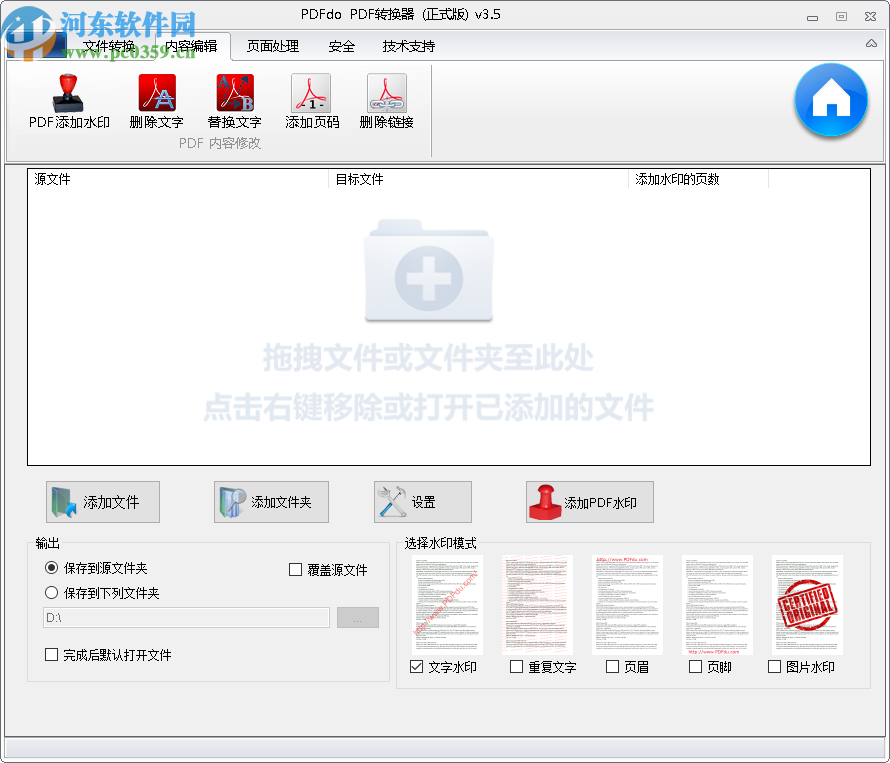The image size is (890, 763).
Task: Click the 添加文件 button
Action: coord(103,501)
